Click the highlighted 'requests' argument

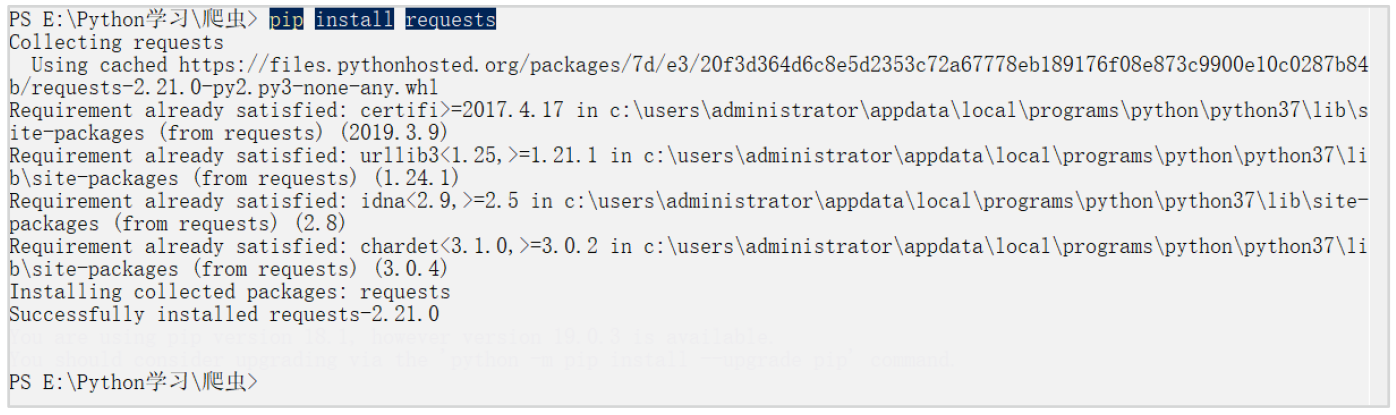[x=450, y=20]
